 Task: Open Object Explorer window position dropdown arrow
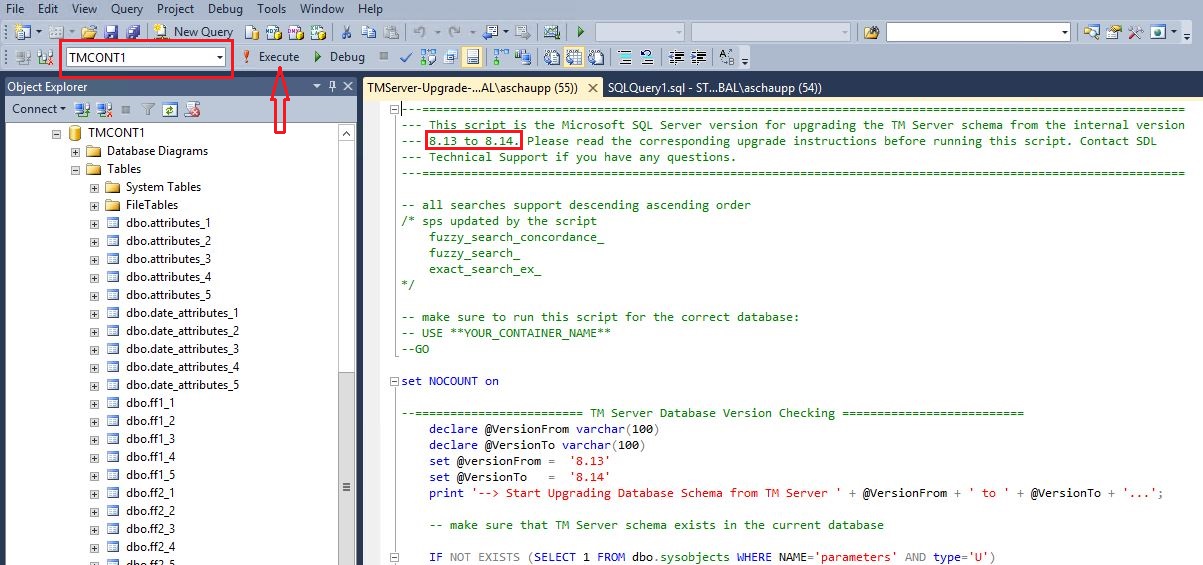pos(319,86)
